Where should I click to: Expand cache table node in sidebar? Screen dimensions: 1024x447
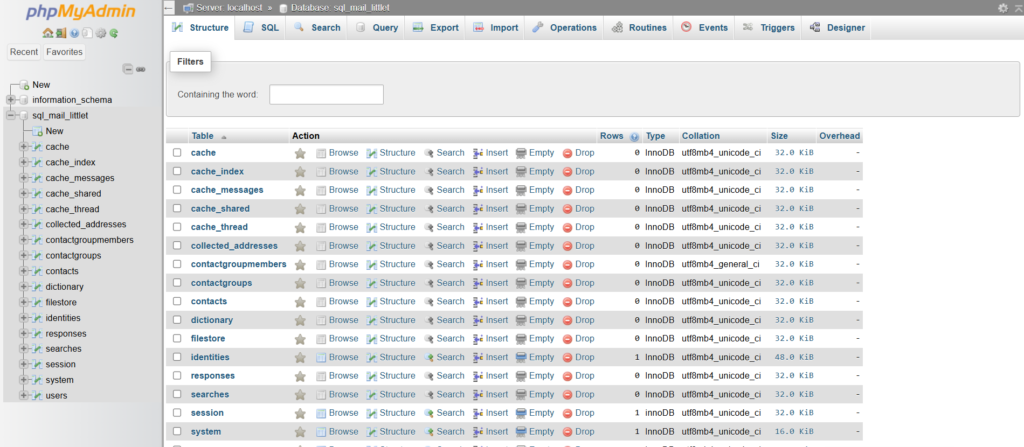pos(24,147)
